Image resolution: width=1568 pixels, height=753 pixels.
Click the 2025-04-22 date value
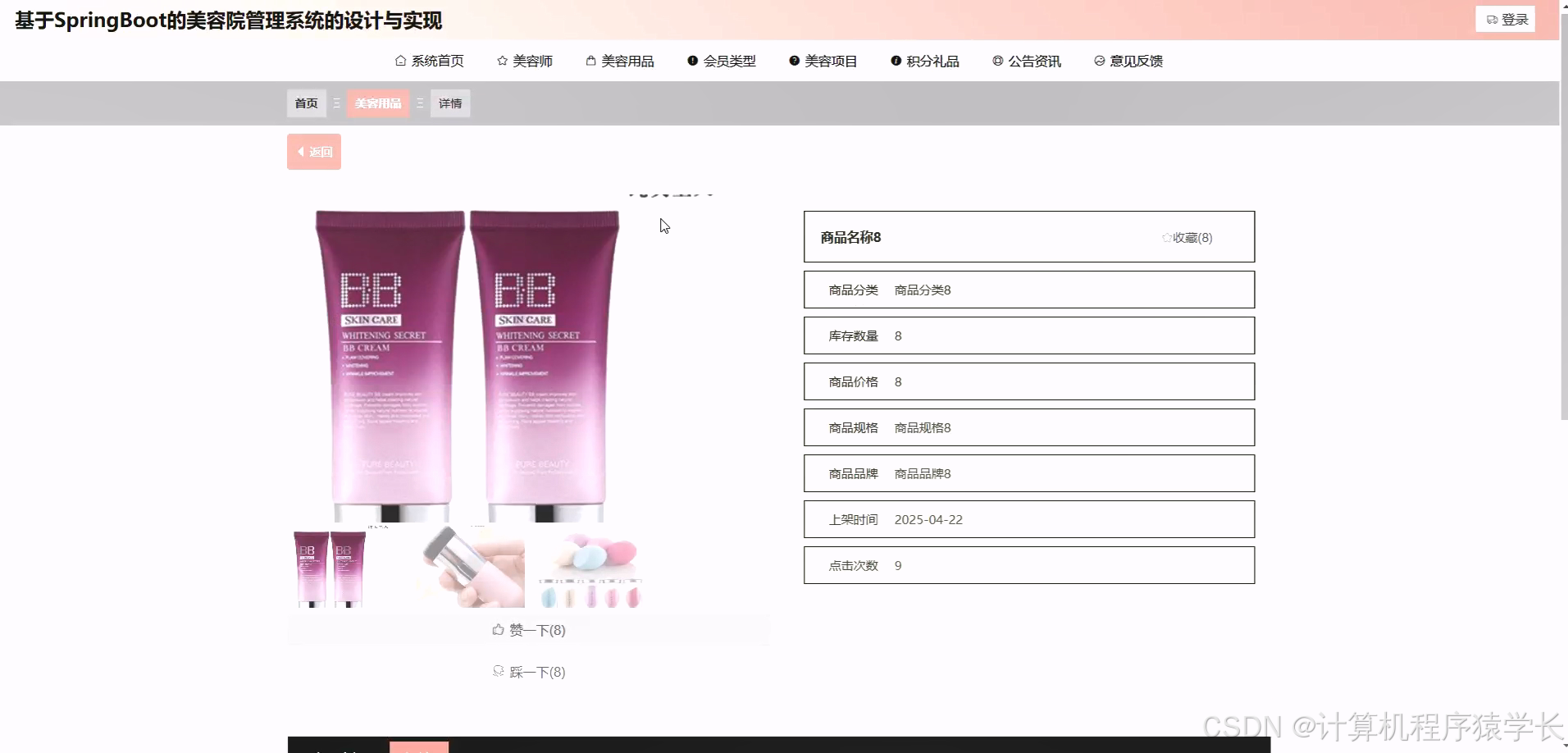pyautogui.click(x=928, y=519)
